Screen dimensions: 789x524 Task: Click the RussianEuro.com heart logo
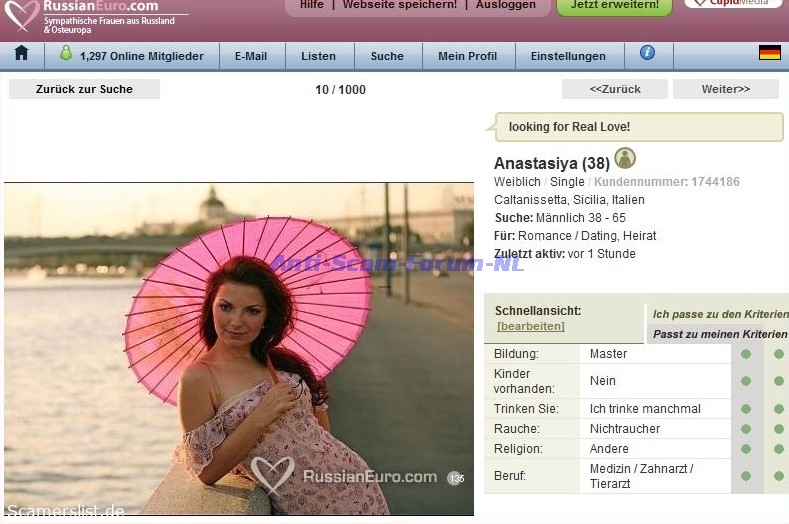point(20,14)
